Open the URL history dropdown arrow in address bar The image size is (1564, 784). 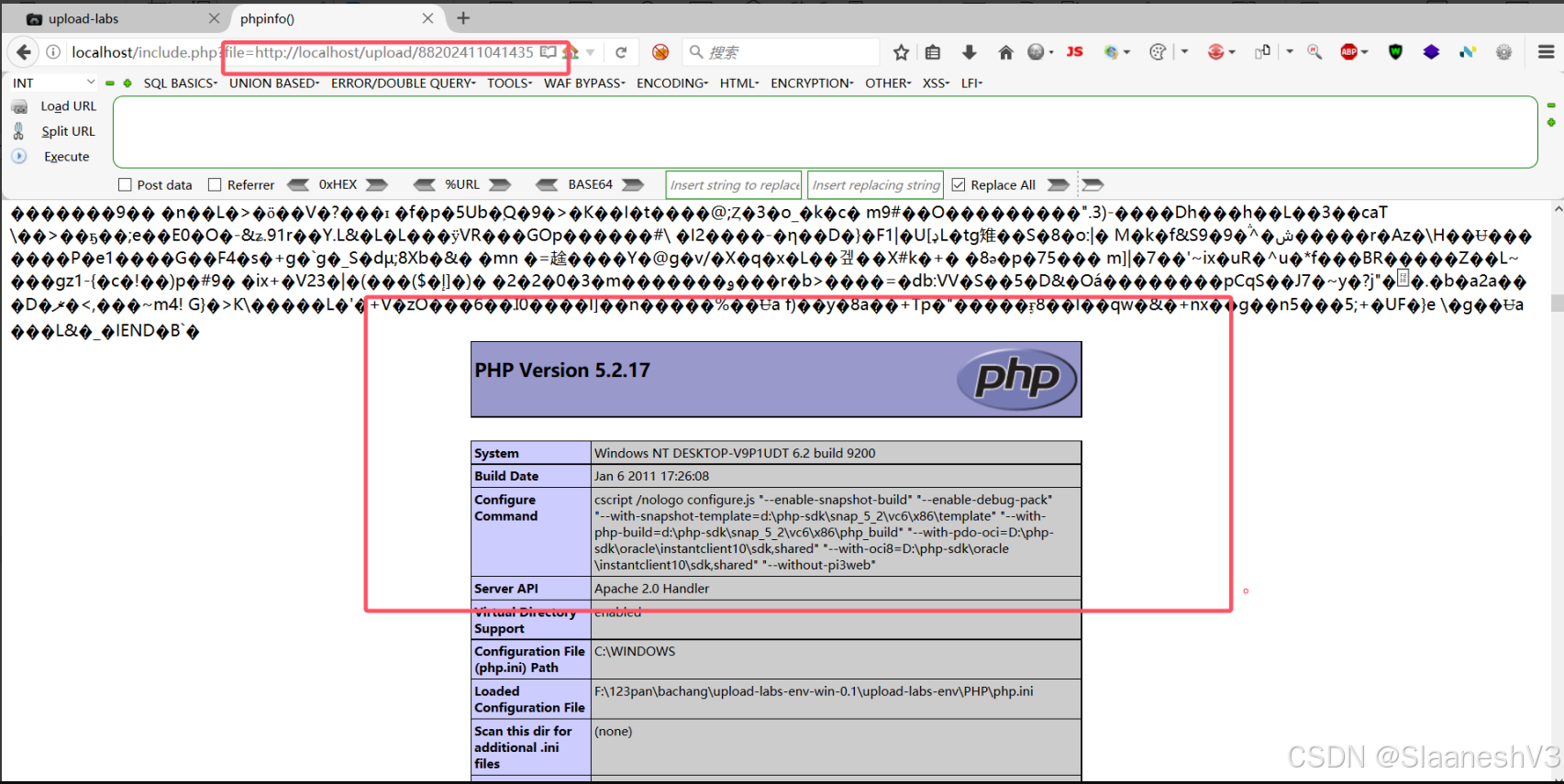click(x=591, y=52)
